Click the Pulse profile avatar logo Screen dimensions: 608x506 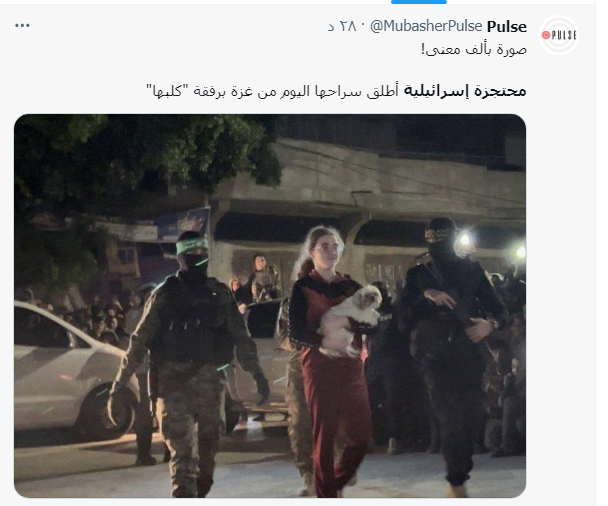click(x=559, y=35)
